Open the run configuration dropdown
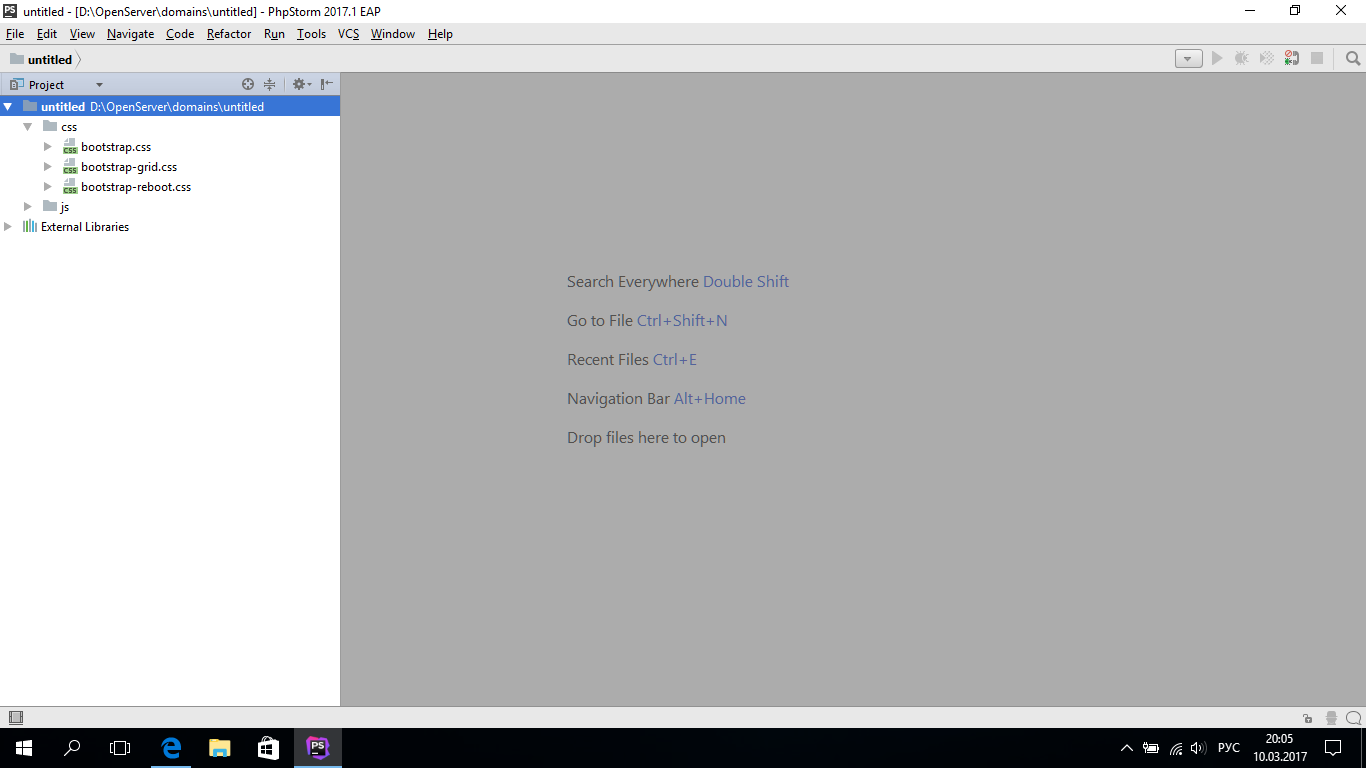 (1188, 59)
